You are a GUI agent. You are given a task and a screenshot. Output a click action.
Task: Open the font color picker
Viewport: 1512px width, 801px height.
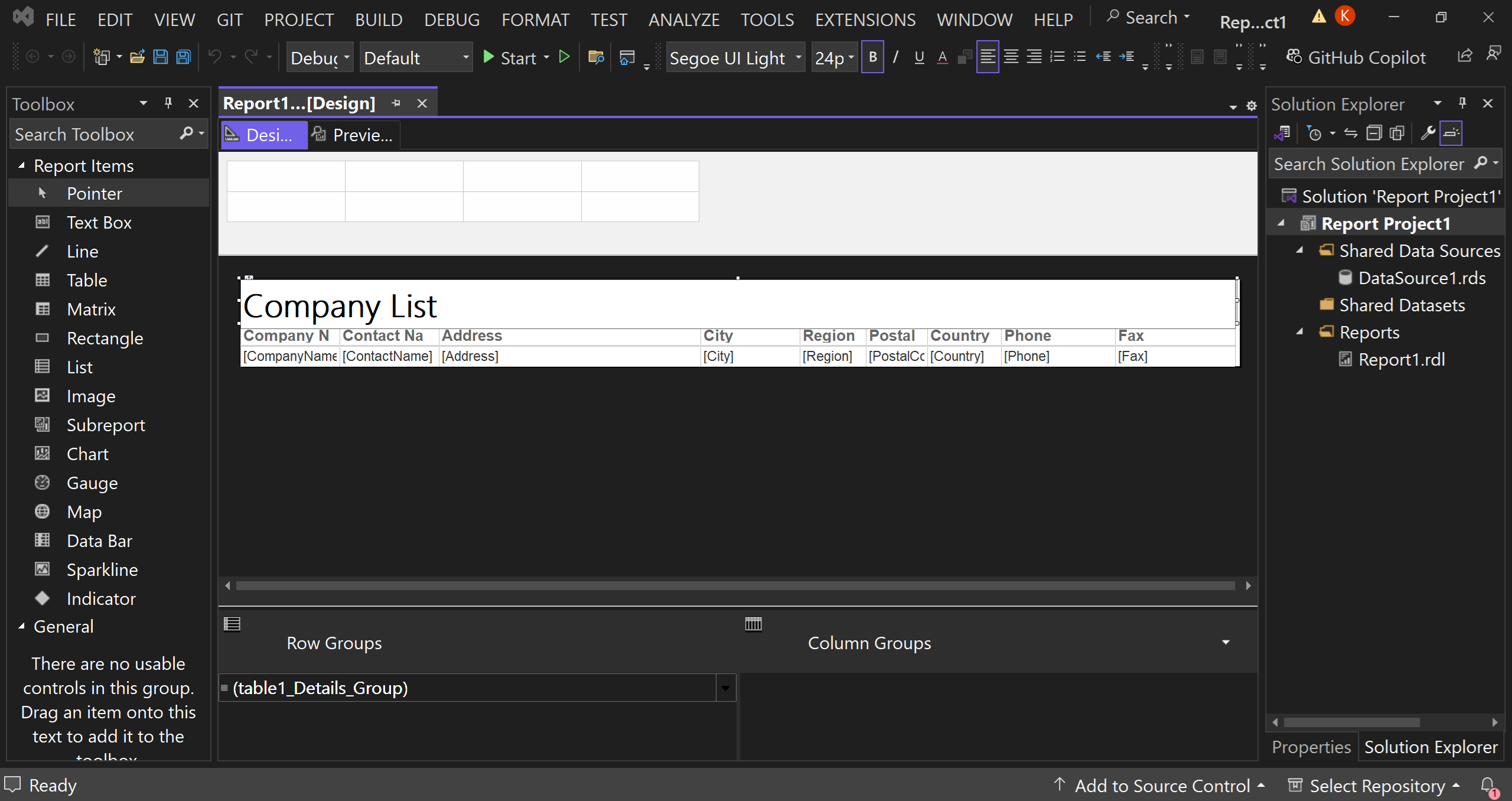(943, 57)
